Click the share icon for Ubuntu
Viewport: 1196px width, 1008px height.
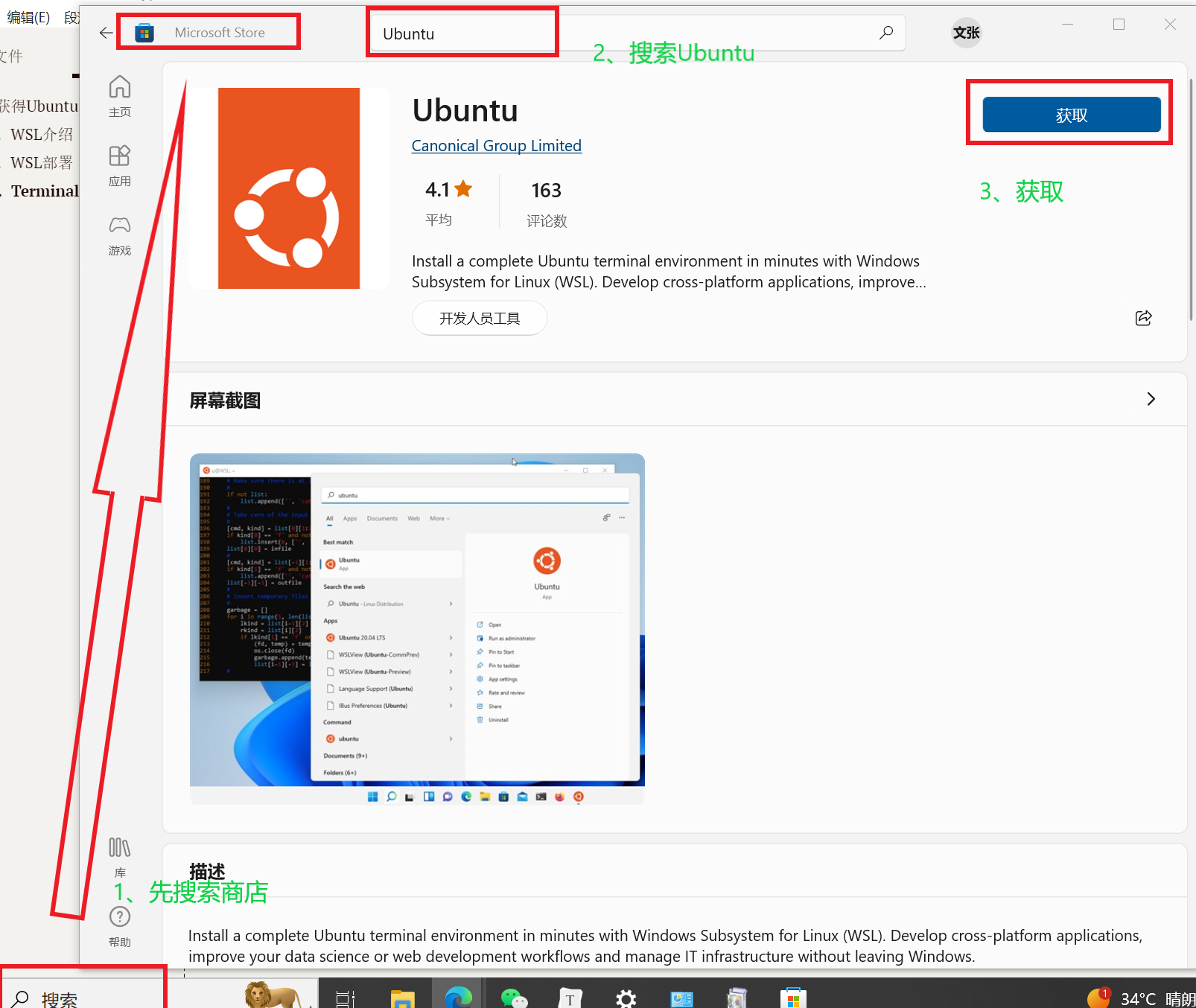coord(1144,319)
